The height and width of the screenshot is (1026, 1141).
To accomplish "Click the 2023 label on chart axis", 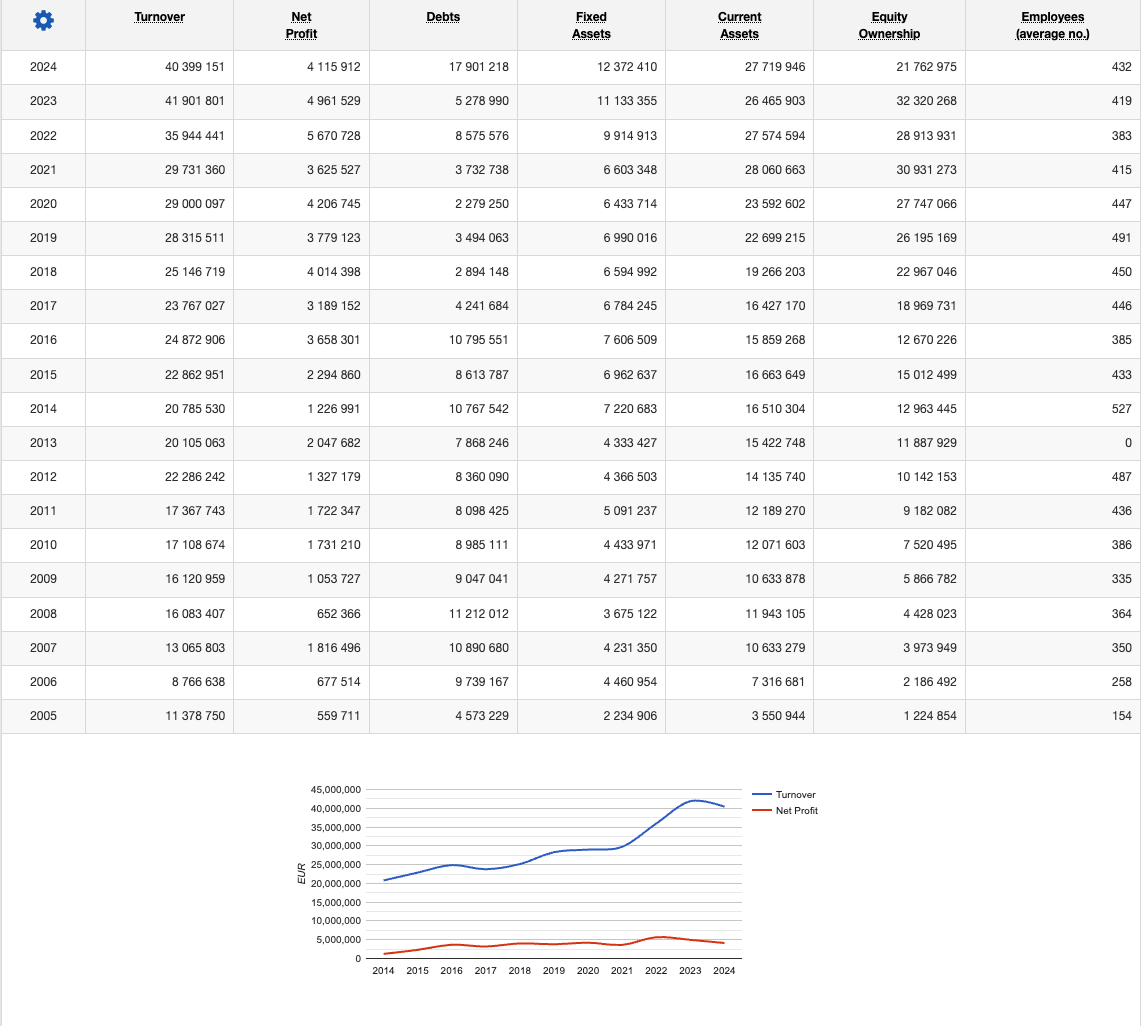I will coord(690,971).
